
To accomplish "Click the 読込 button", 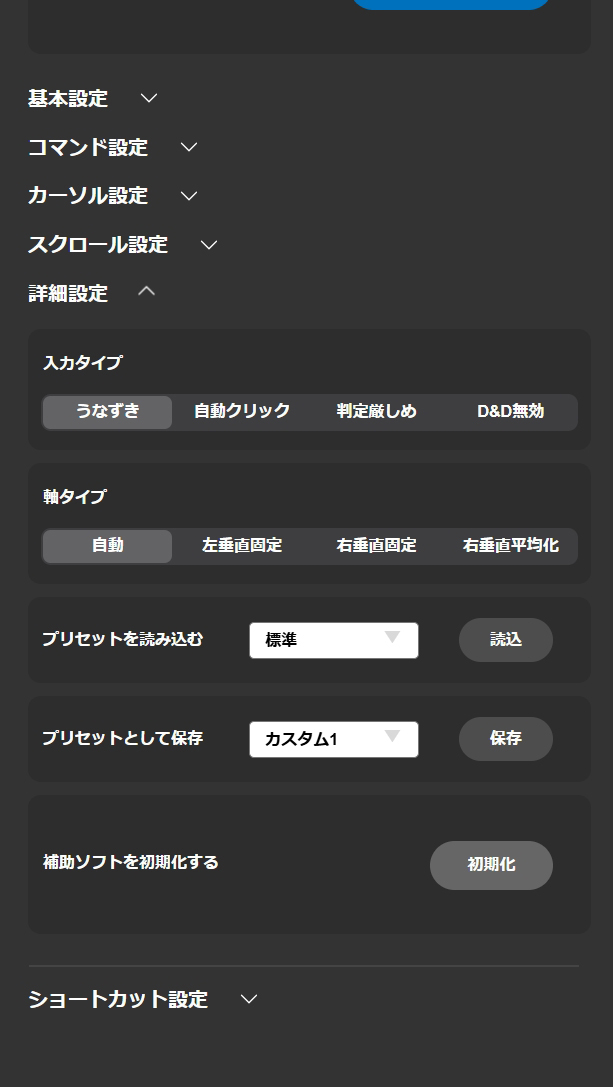I will pyautogui.click(x=506, y=640).
